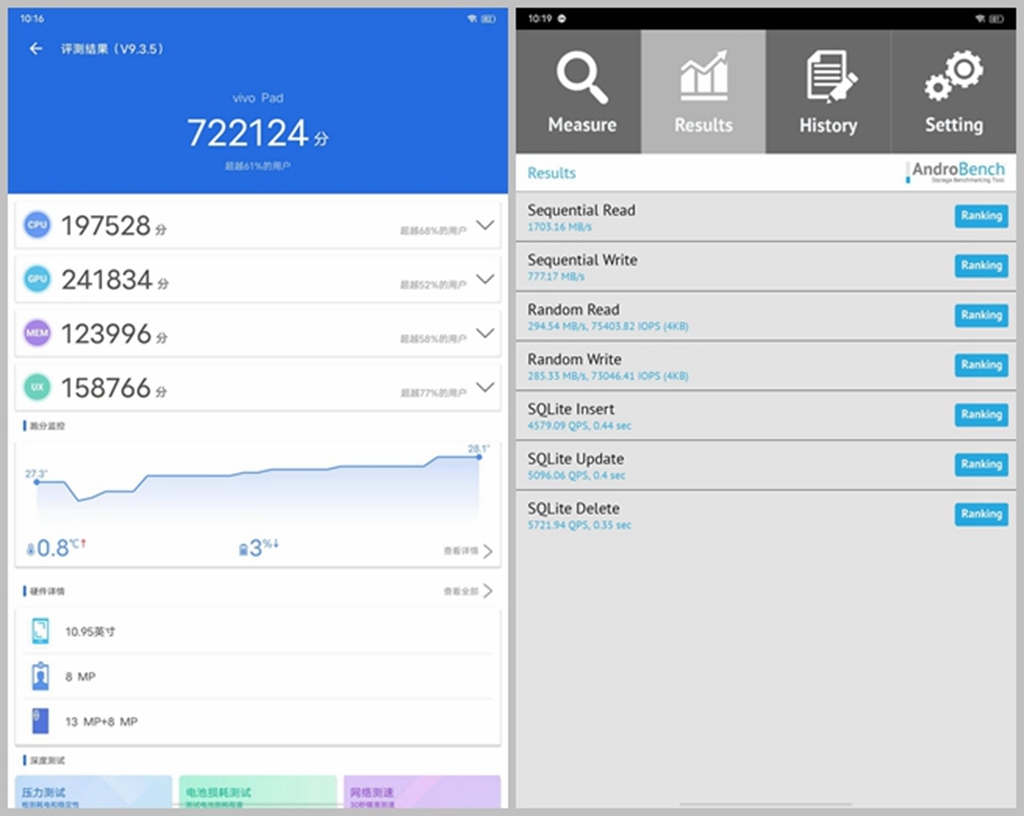1024x816 pixels.
Task: Tap the front camera icon beside 8 MP
Action: 40,676
